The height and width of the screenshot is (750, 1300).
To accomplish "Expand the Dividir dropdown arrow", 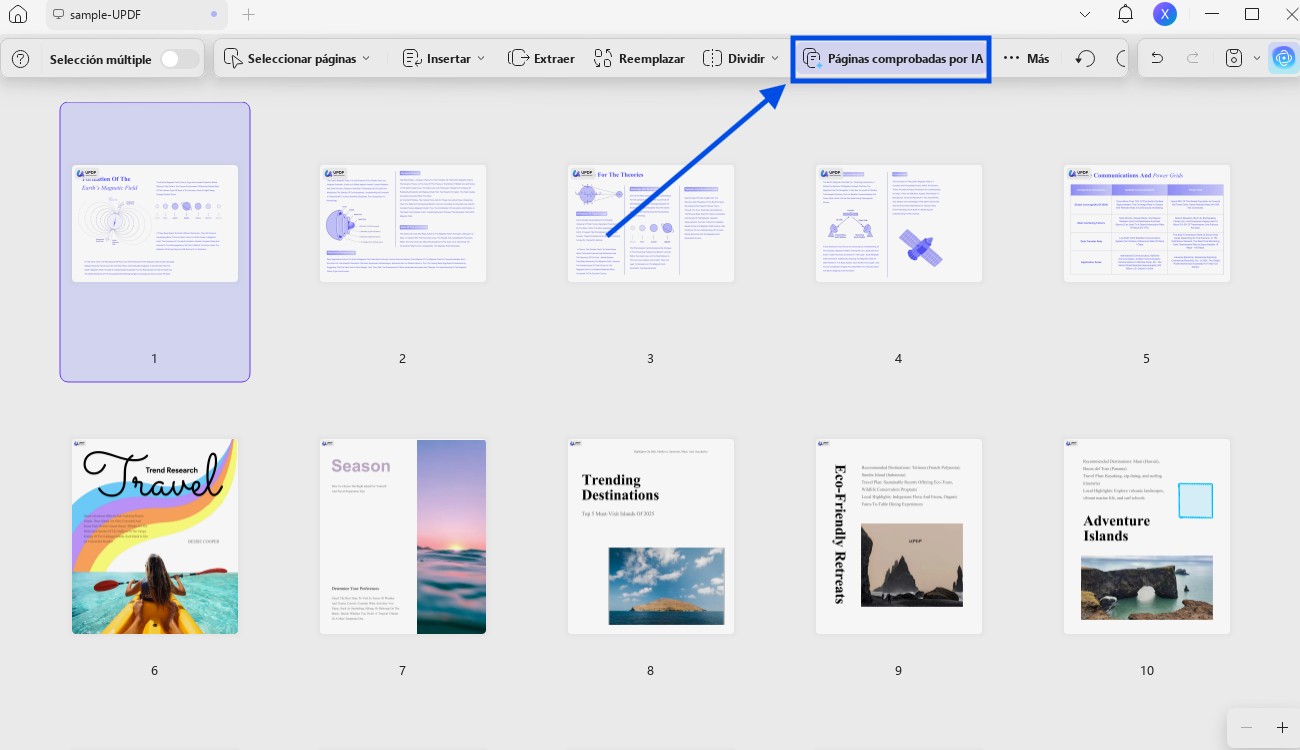I will tap(775, 59).
